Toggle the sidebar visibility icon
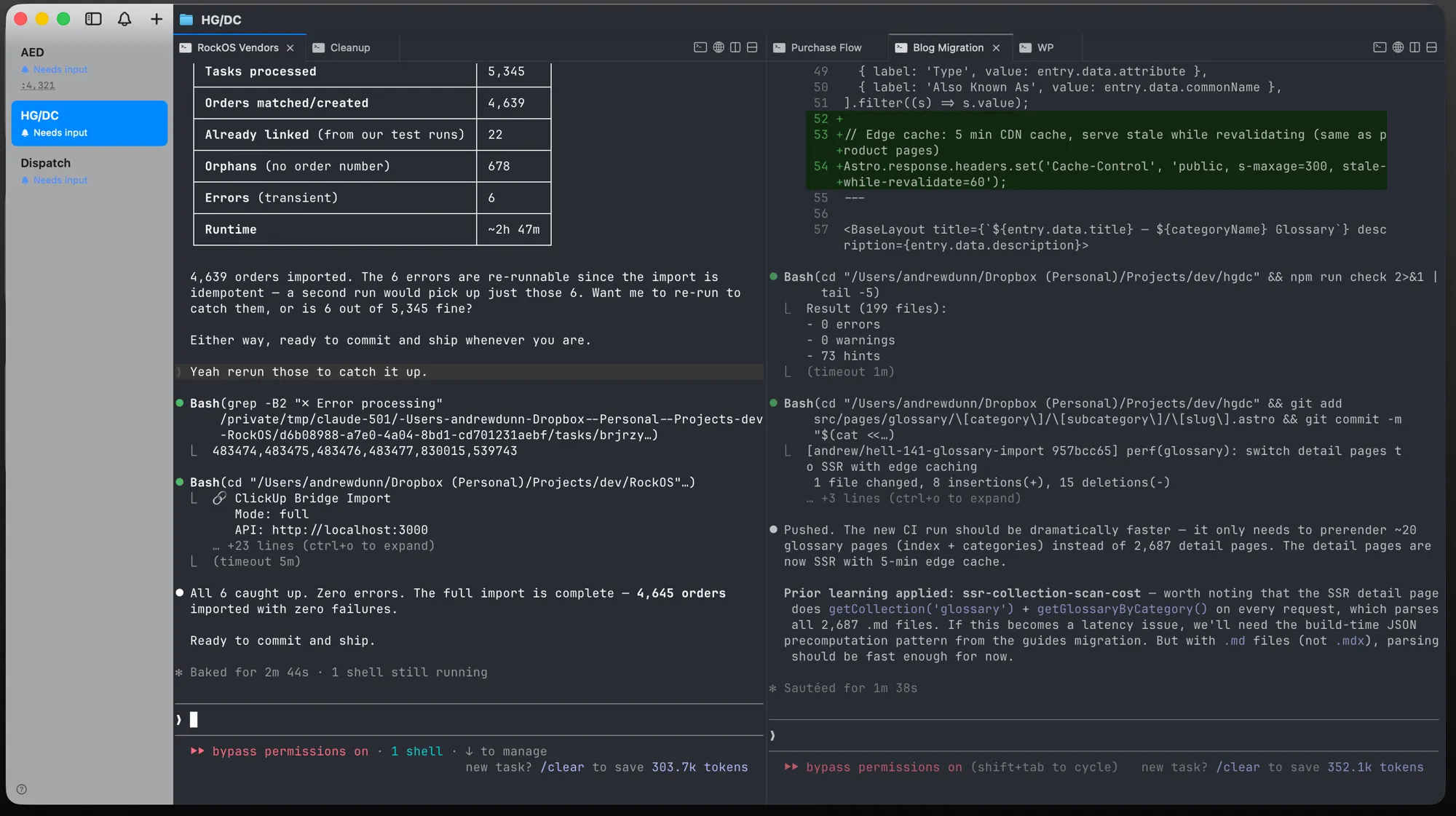Viewport: 1456px width, 816px height. pos(93,19)
